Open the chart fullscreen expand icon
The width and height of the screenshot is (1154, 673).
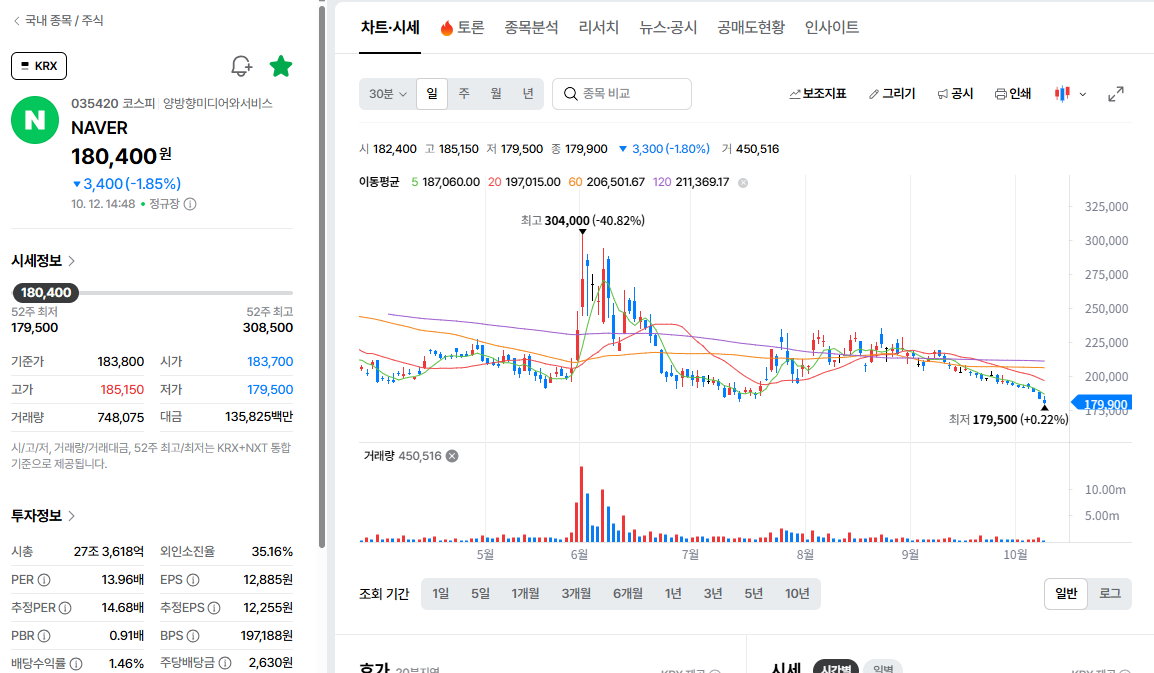1116,94
